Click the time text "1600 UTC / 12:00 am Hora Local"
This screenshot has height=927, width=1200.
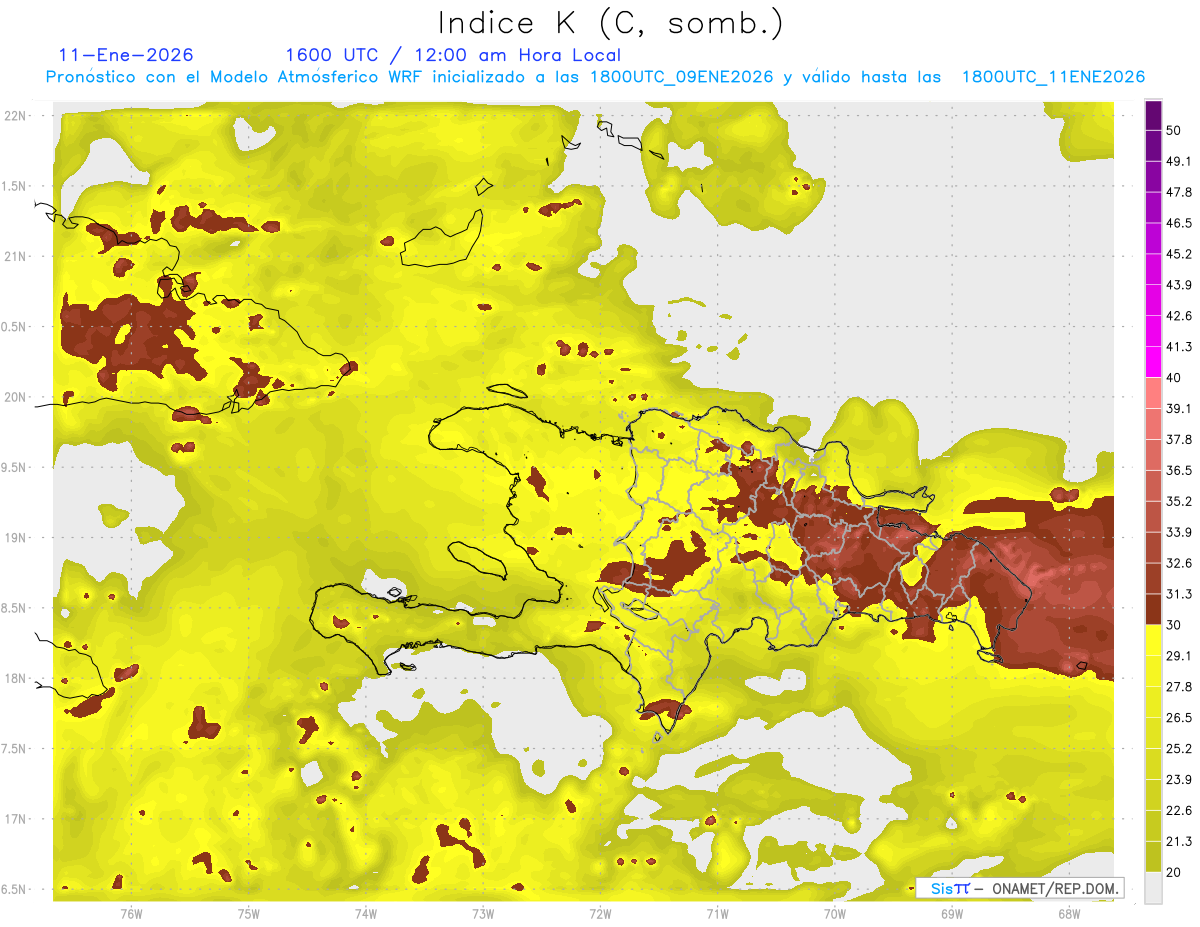pos(453,56)
